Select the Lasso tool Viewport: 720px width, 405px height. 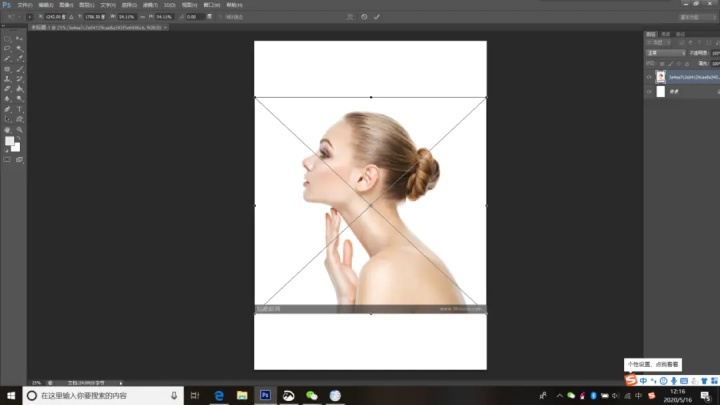coord(7,48)
